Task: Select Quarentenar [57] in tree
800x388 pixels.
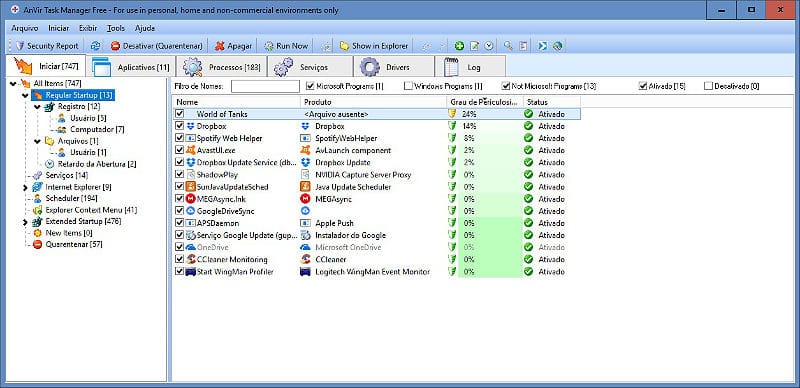Action: pyautogui.click(x=74, y=245)
